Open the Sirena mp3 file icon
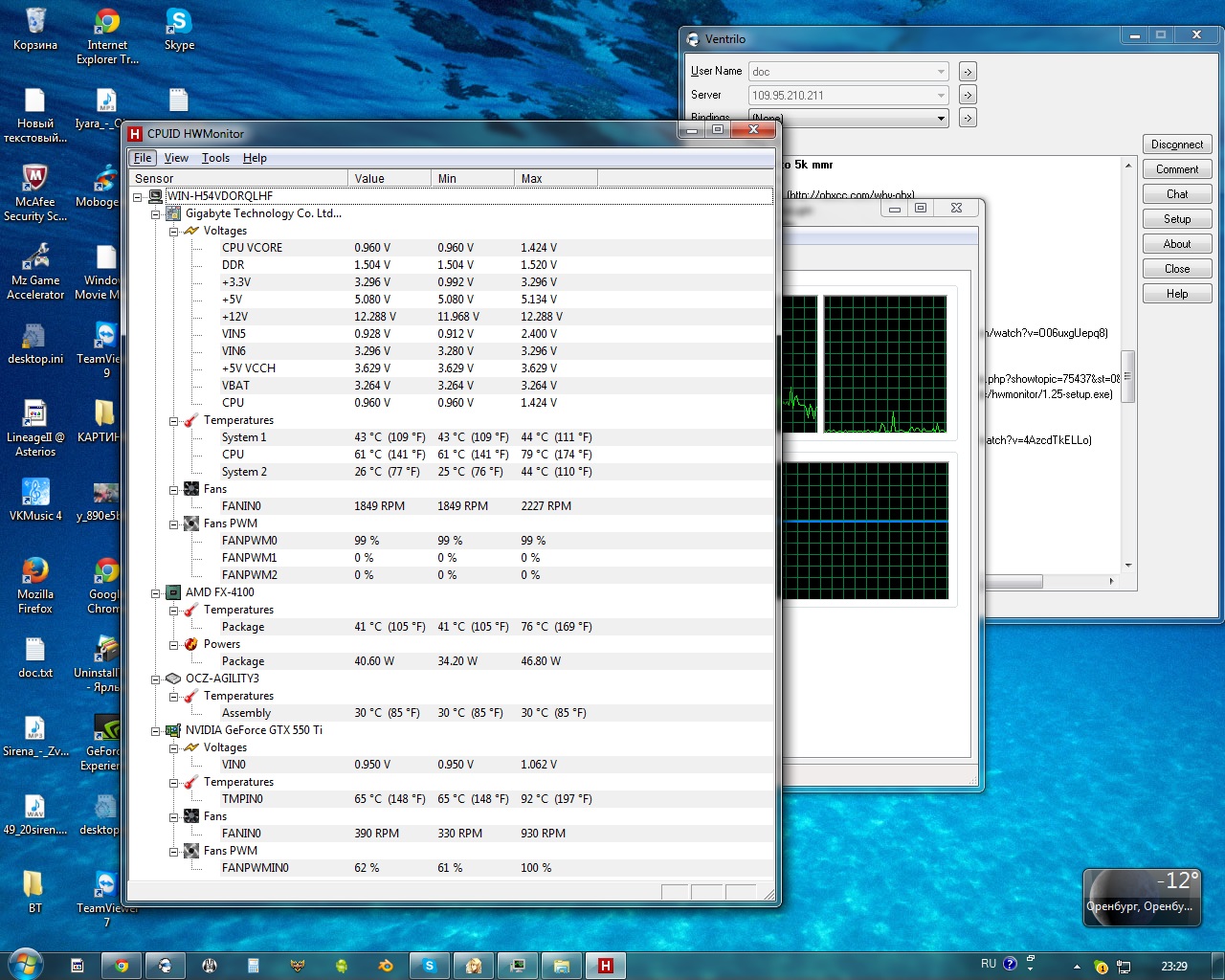Image resolution: width=1225 pixels, height=980 pixels. pos(35,735)
